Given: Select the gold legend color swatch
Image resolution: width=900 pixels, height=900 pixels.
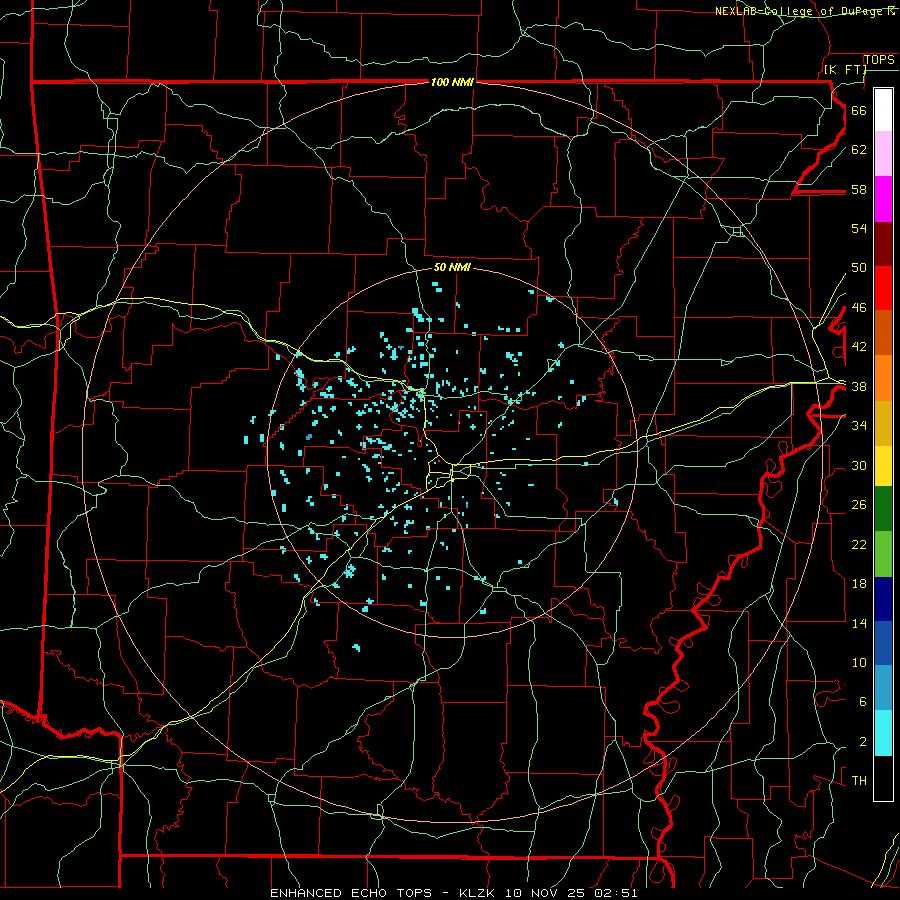Looking at the screenshot, I should (883, 422).
